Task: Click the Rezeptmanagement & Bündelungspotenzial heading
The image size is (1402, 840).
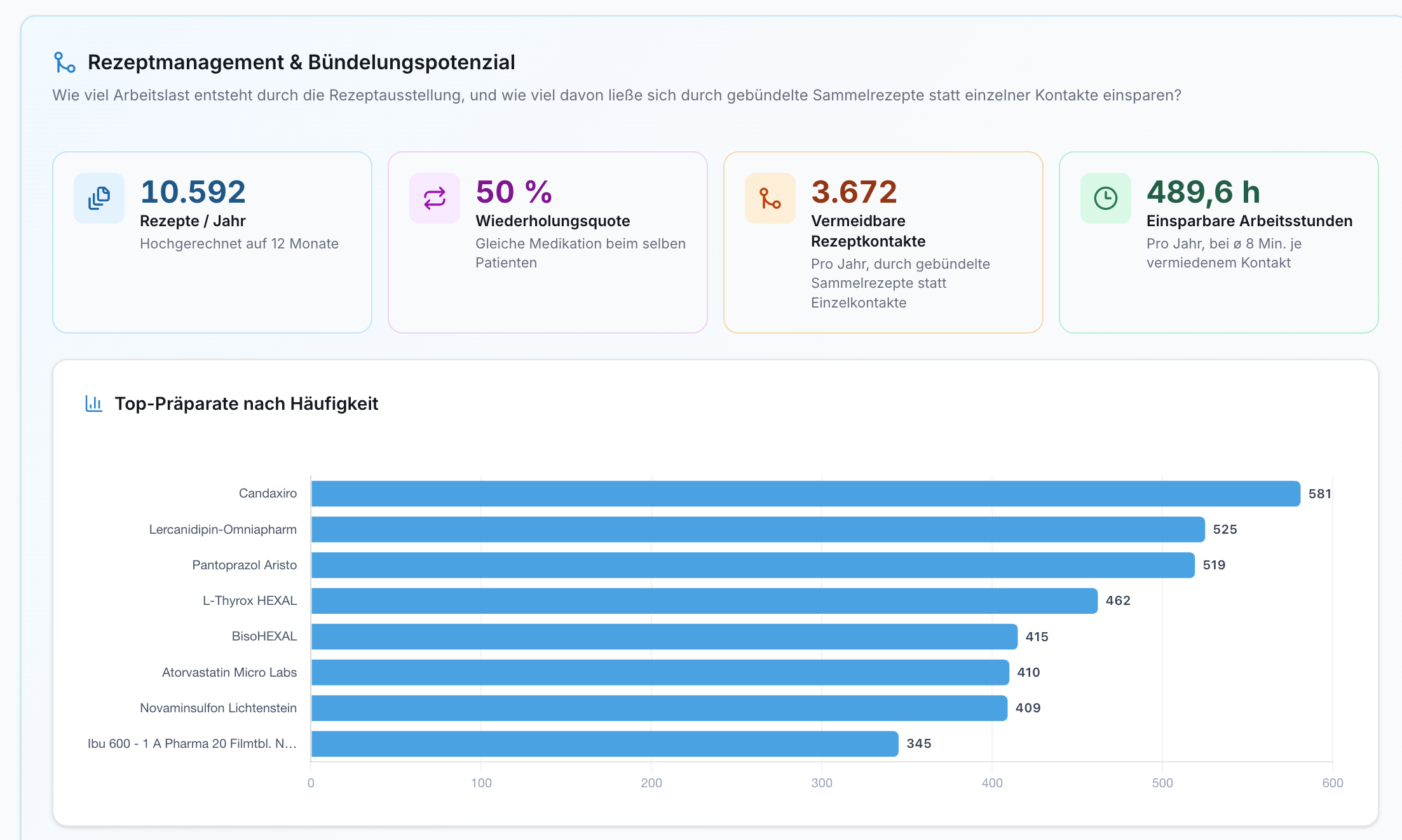Action: point(301,62)
